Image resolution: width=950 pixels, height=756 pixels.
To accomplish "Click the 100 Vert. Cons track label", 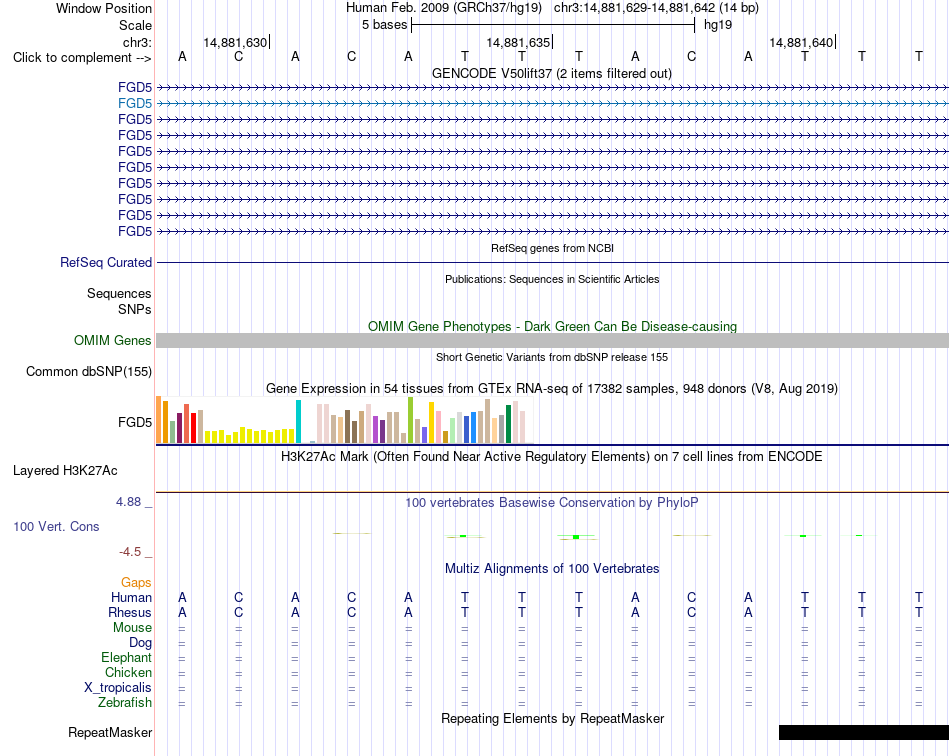I will (x=56, y=526).
